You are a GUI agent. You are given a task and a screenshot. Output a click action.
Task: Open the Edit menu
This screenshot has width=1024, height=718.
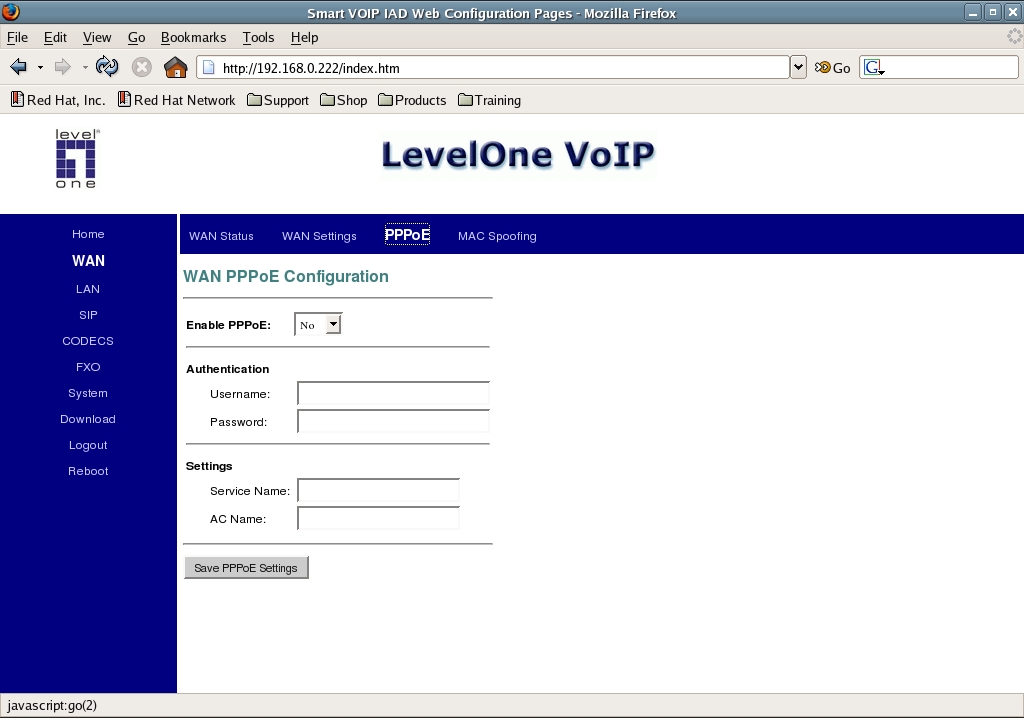pyautogui.click(x=55, y=37)
